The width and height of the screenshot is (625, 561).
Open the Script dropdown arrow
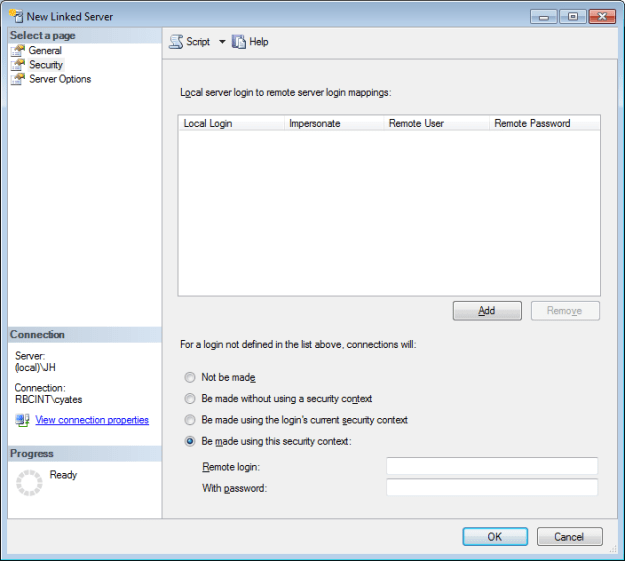click(221, 42)
